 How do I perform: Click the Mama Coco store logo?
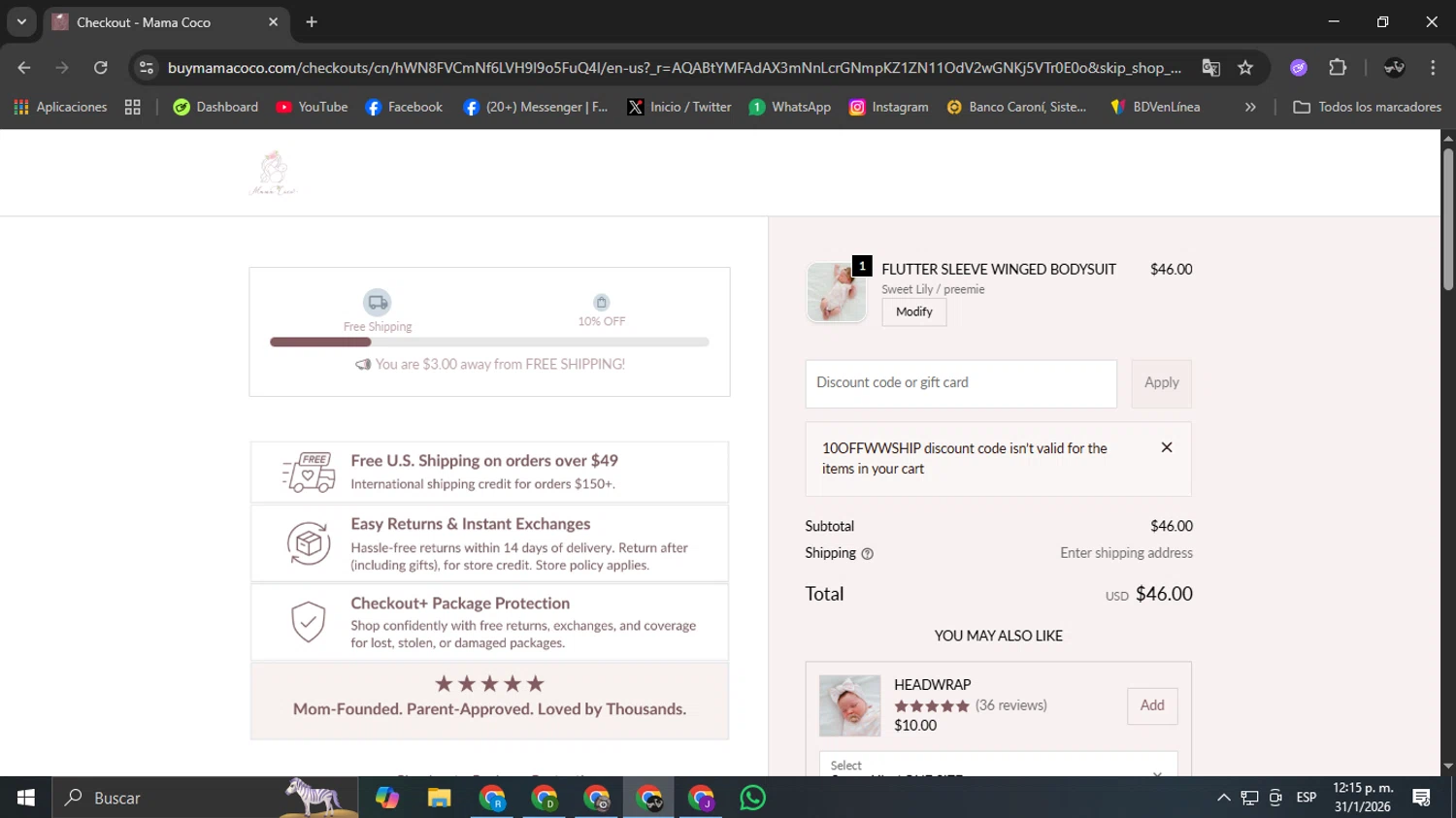point(273,173)
